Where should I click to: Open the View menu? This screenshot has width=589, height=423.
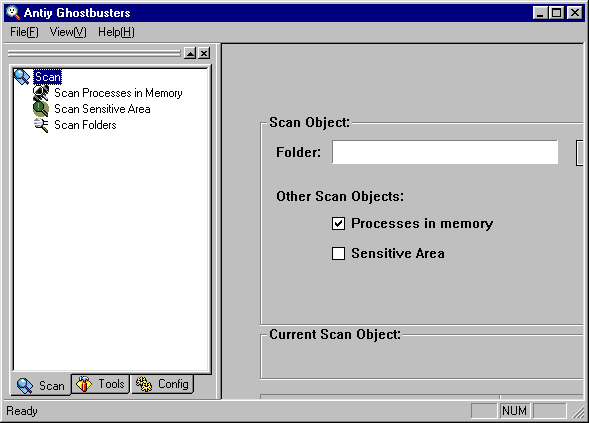[68, 32]
